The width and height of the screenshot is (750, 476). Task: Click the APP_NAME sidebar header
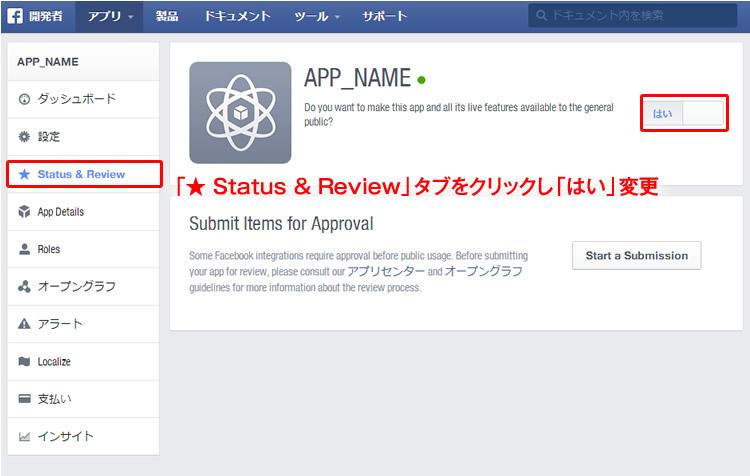coord(83,62)
